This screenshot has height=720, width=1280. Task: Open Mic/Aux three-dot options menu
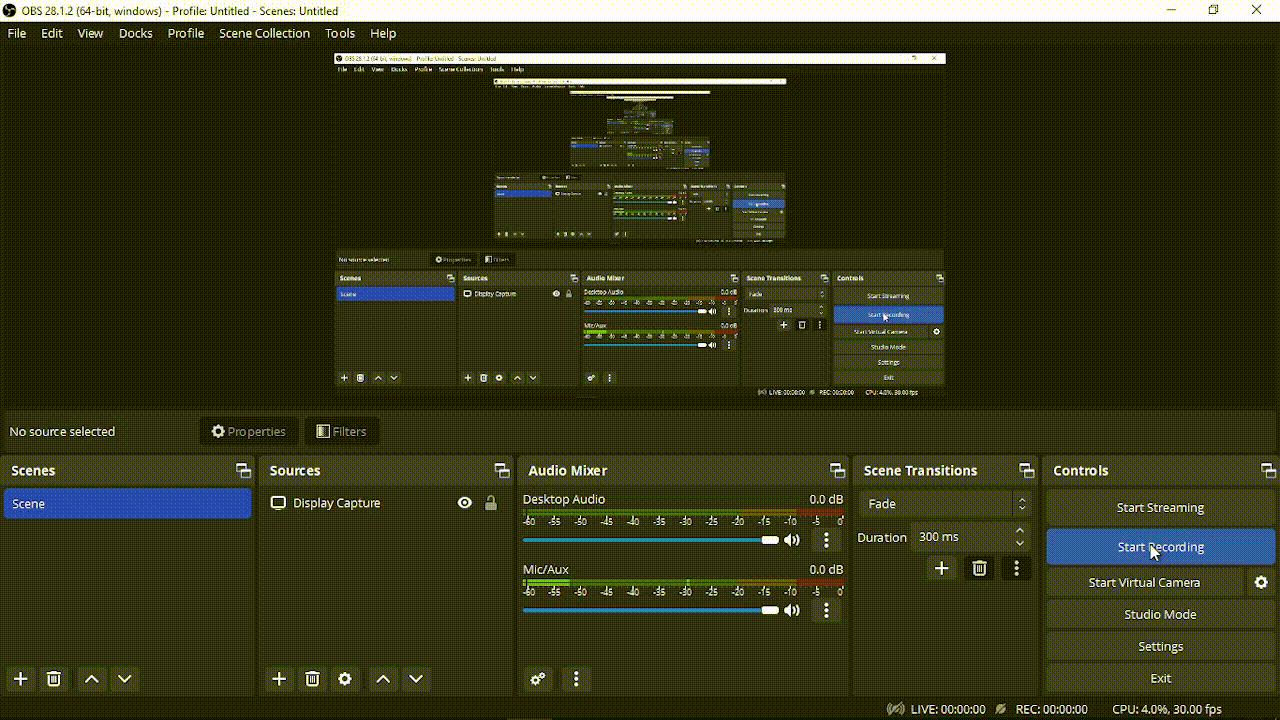coord(826,610)
